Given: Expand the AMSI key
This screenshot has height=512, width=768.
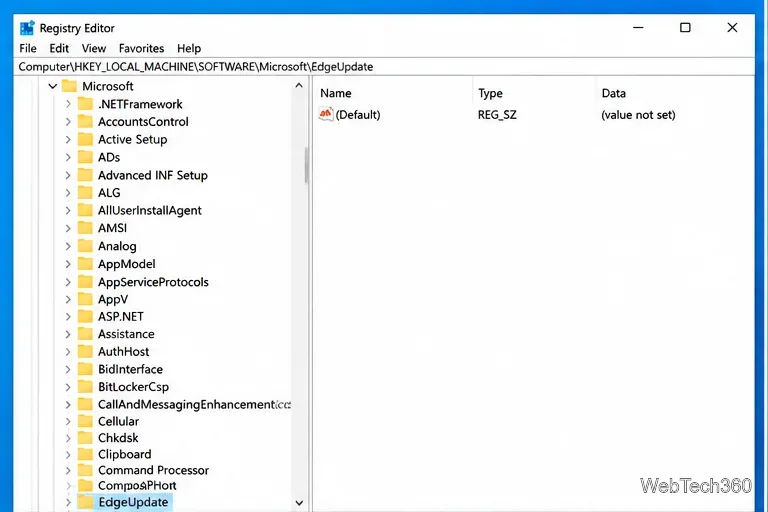Looking at the screenshot, I should tap(68, 228).
